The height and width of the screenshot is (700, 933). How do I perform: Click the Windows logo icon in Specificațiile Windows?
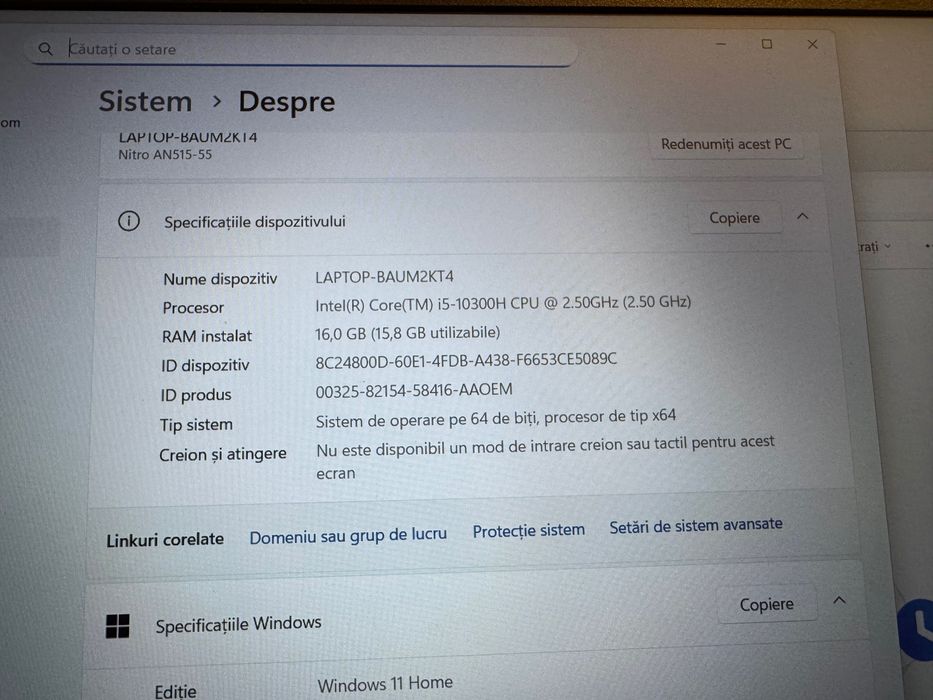point(117,626)
